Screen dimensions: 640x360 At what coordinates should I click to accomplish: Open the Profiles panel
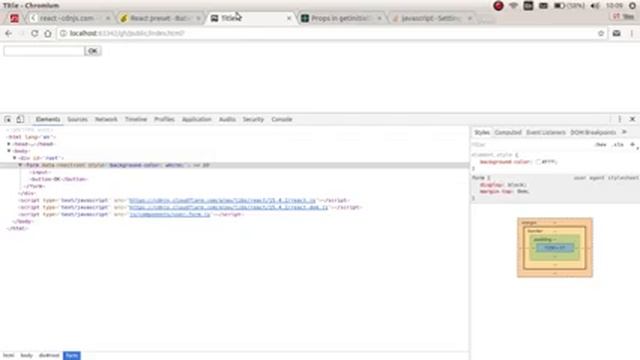164,119
